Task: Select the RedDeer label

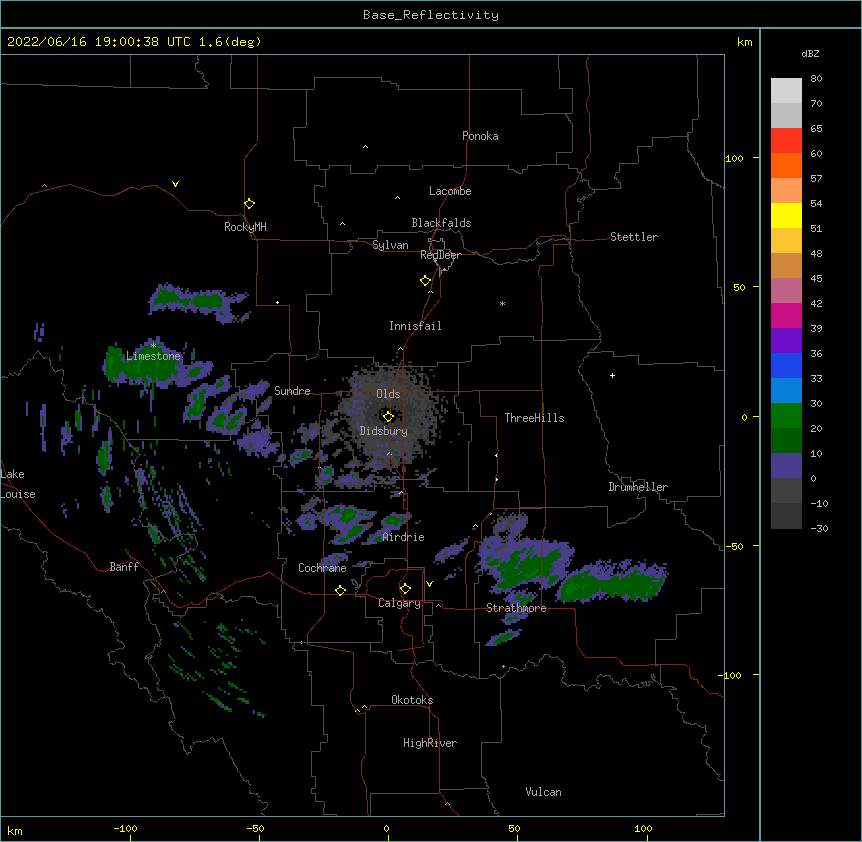Action: click(440, 255)
